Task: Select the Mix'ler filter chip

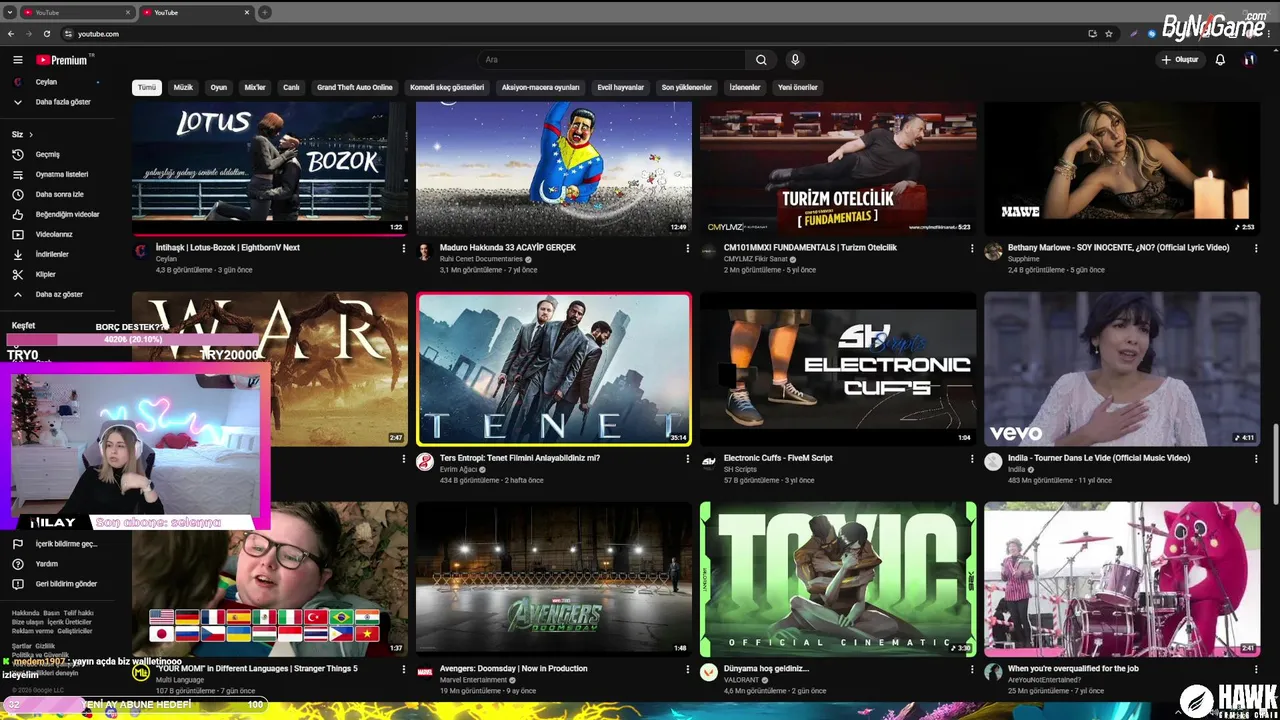Action: pyautogui.click(x=255, y=87)
